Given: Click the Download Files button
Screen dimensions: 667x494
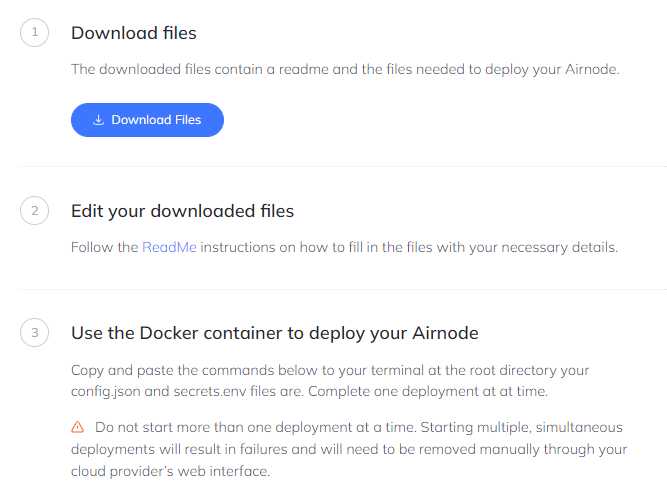Looking at the screenshot, I should (x=147, y=120).
